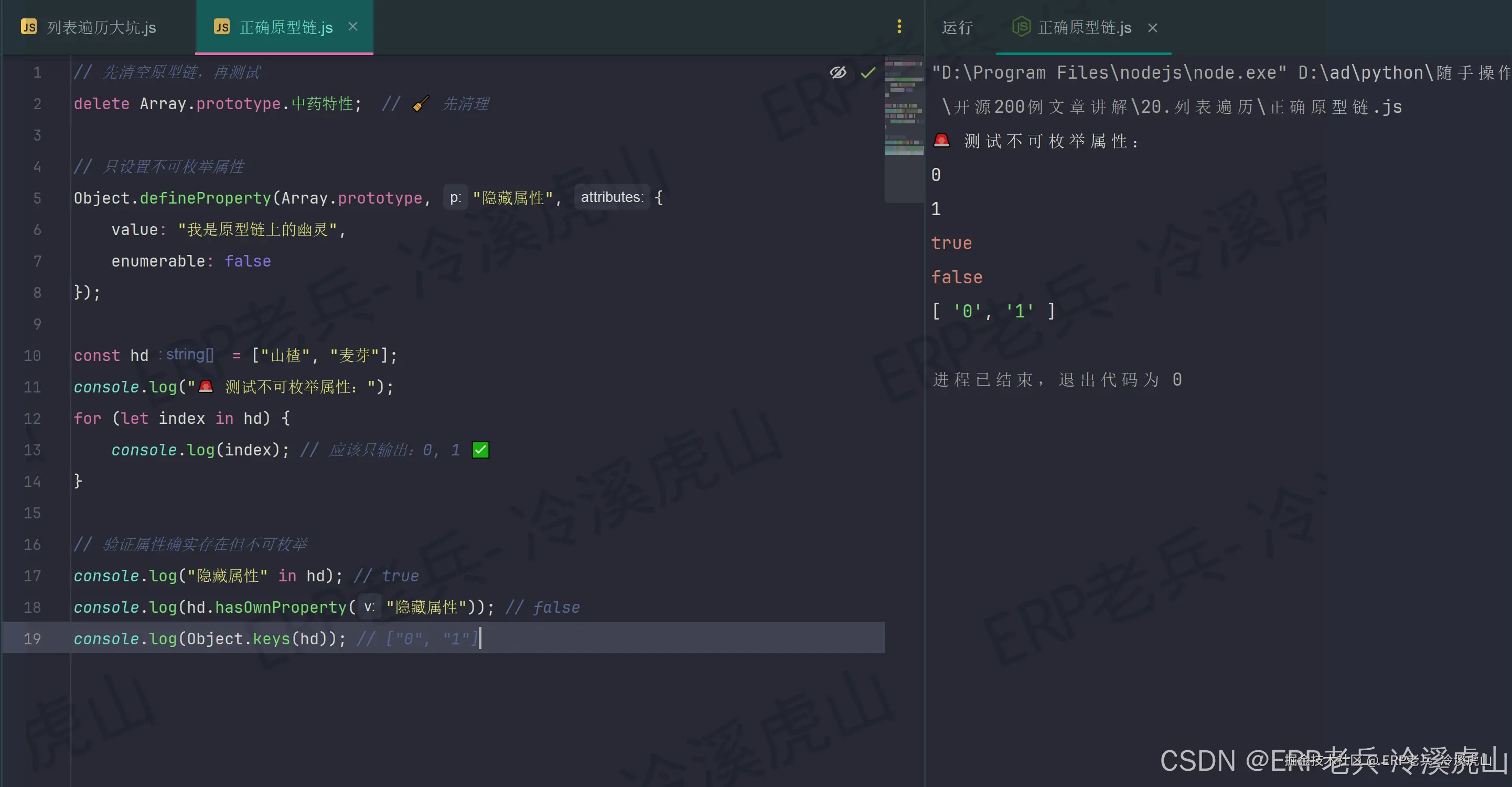Click JS file icon of 列表遍历大坑.js tab
The height and width of the screenshot is (787, 1512).
[x=29, y=27]
